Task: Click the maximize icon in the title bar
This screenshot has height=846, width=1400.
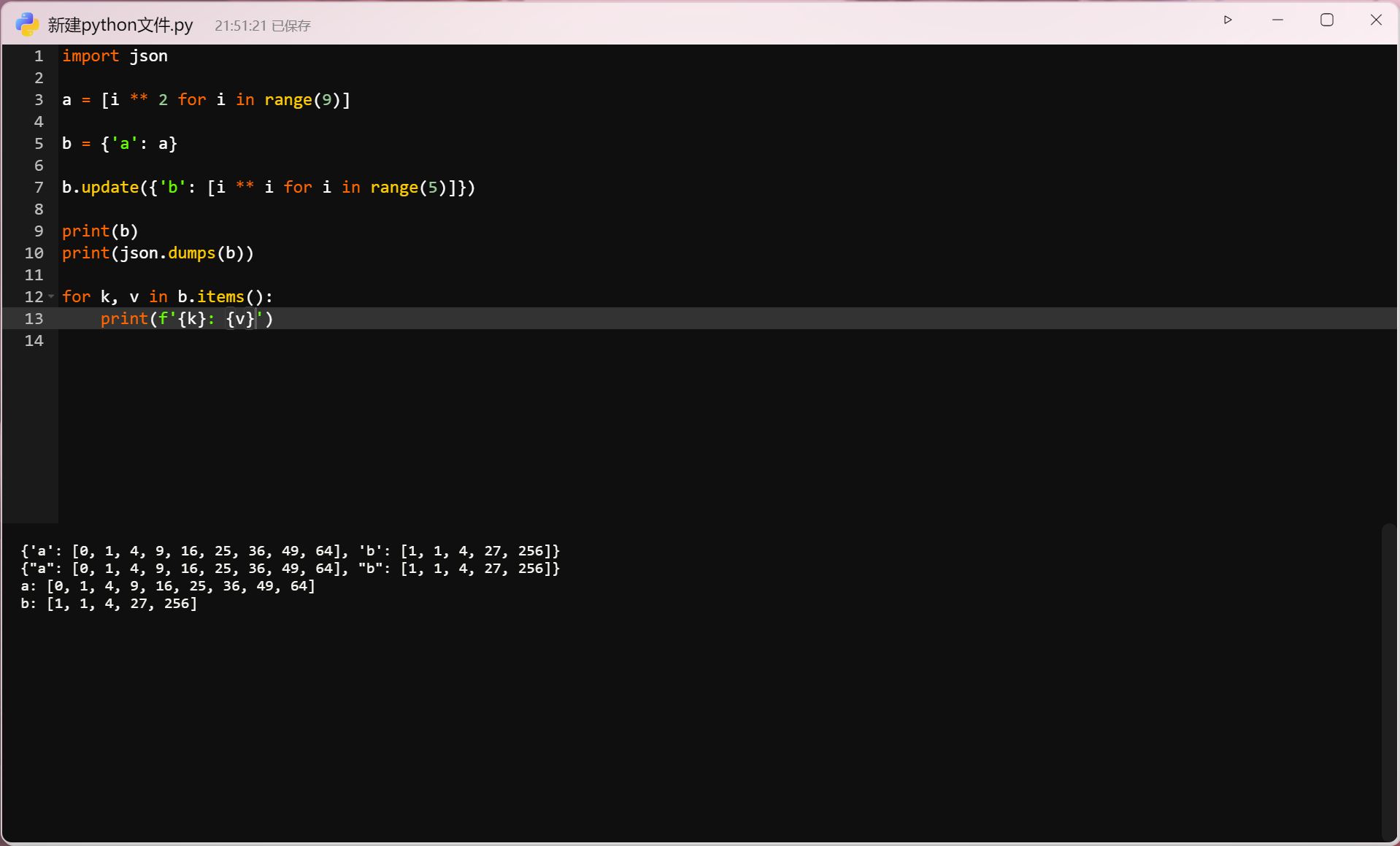Action: click(1327, 20)
